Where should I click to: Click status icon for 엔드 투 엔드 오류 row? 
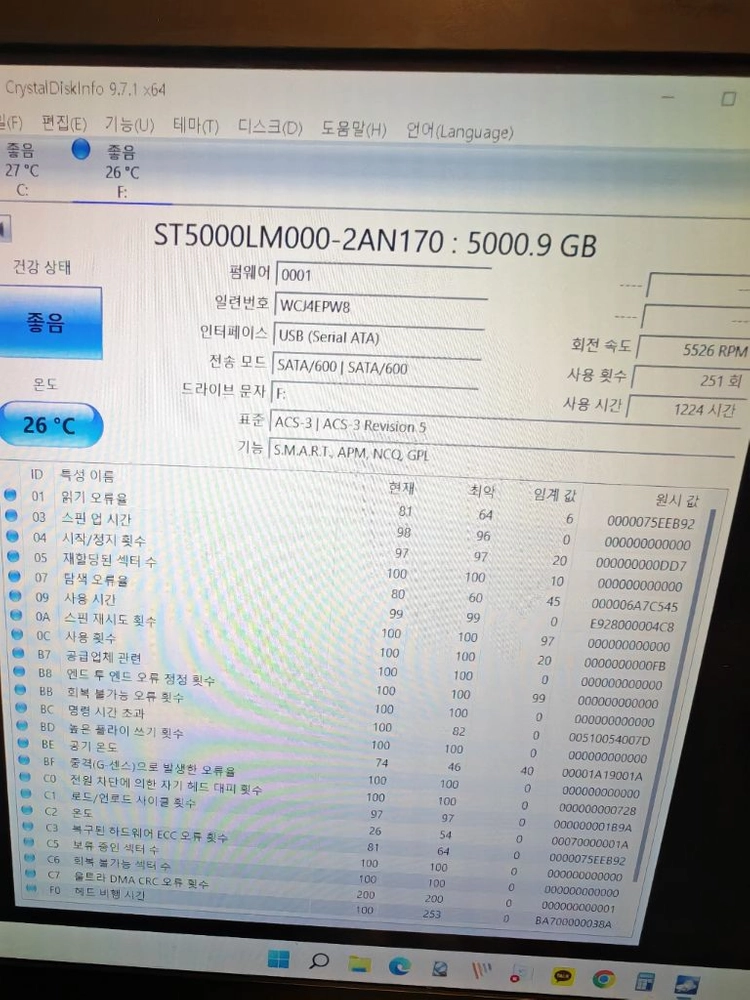coord(20,672)
